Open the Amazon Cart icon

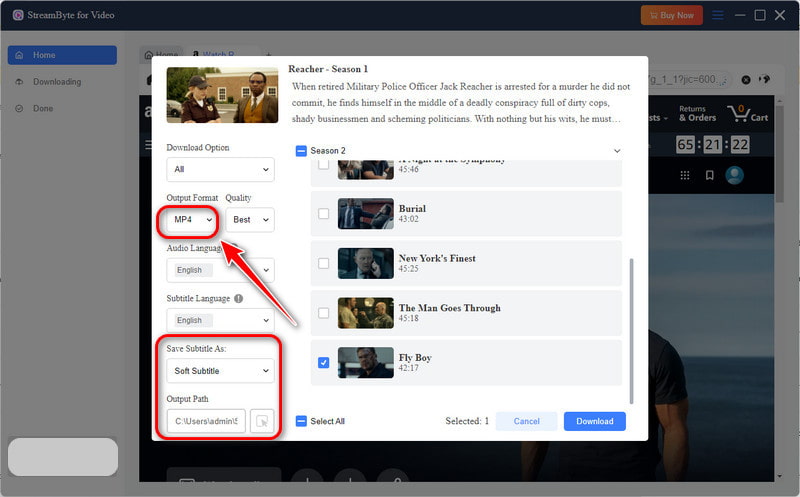(x=747, y=113)
